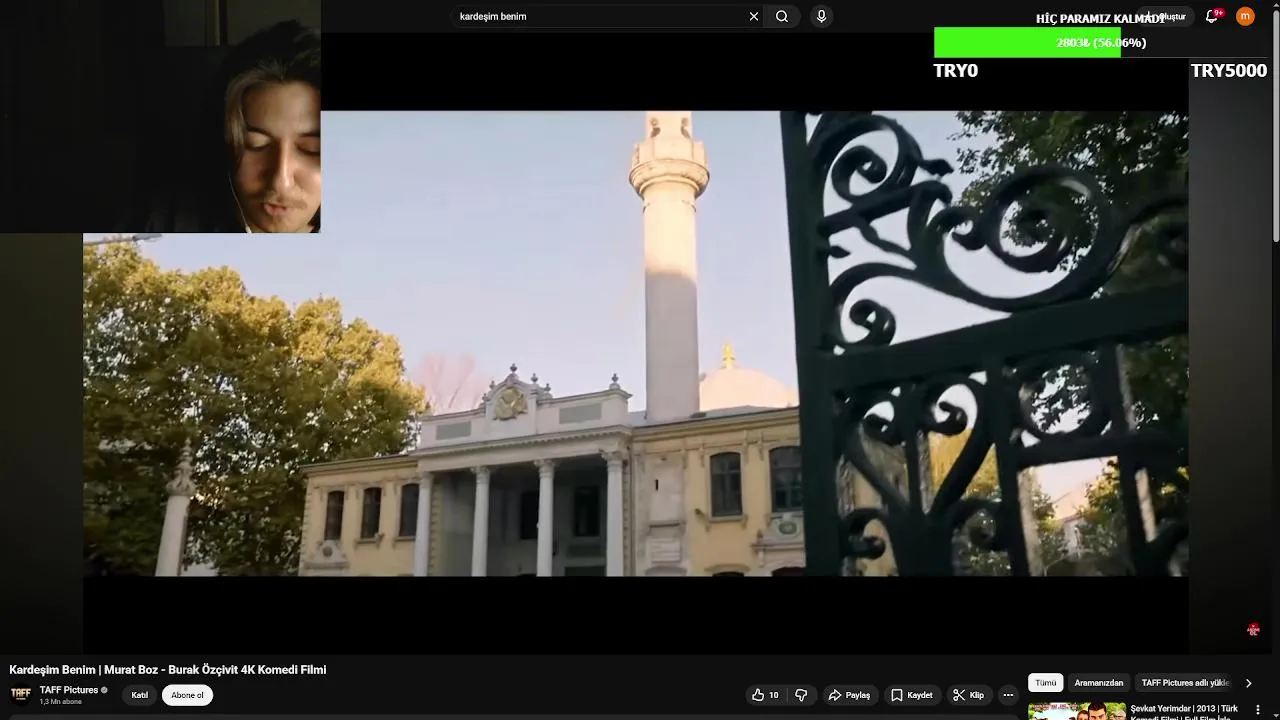Click the Oluştur create button
This screenshot has width=1280, height=720.
1167,16
